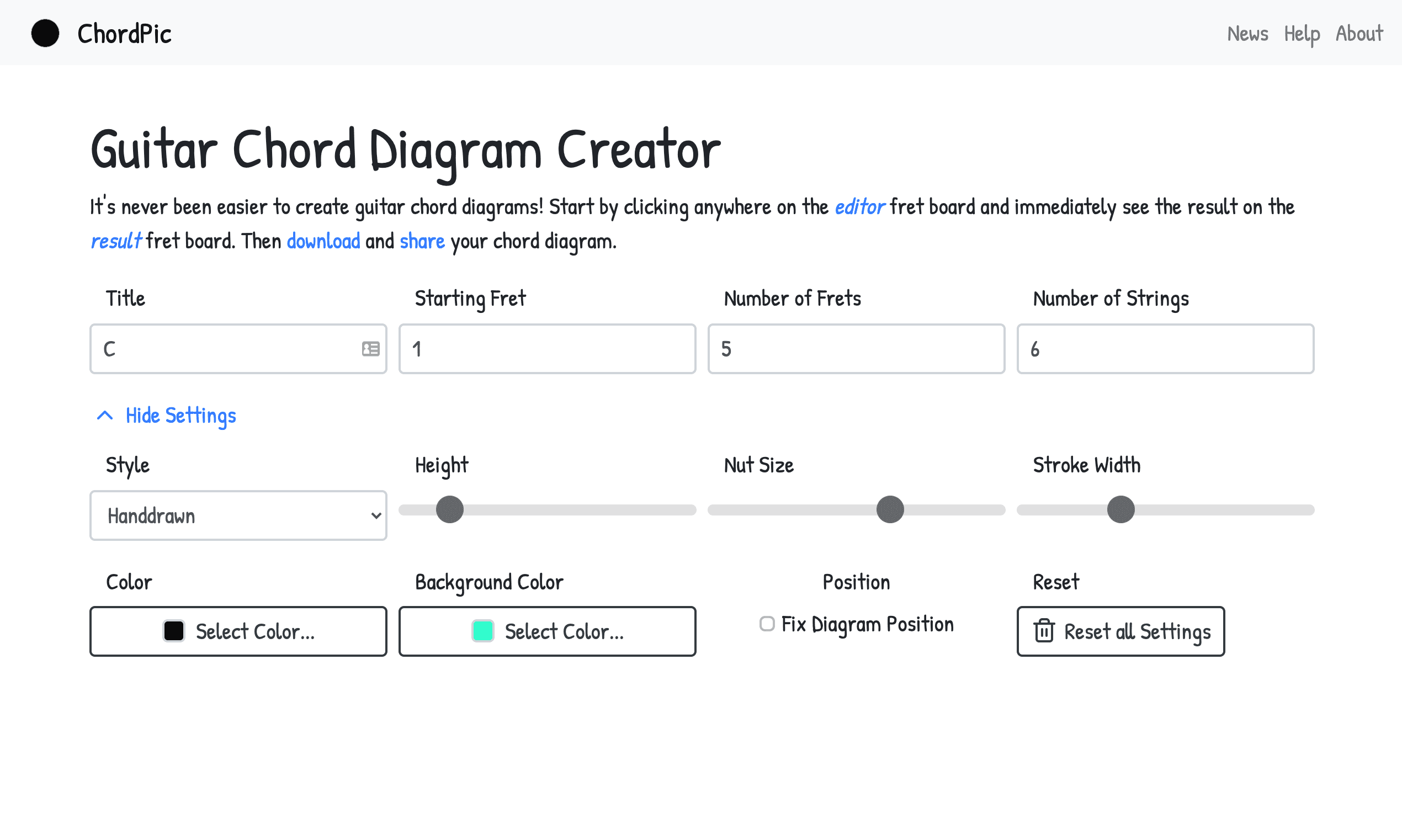Image resolution: width=1402 pixels, height=840 pixels.
Task: Click the Nut Size slider handle
Action: click(890, 509)
